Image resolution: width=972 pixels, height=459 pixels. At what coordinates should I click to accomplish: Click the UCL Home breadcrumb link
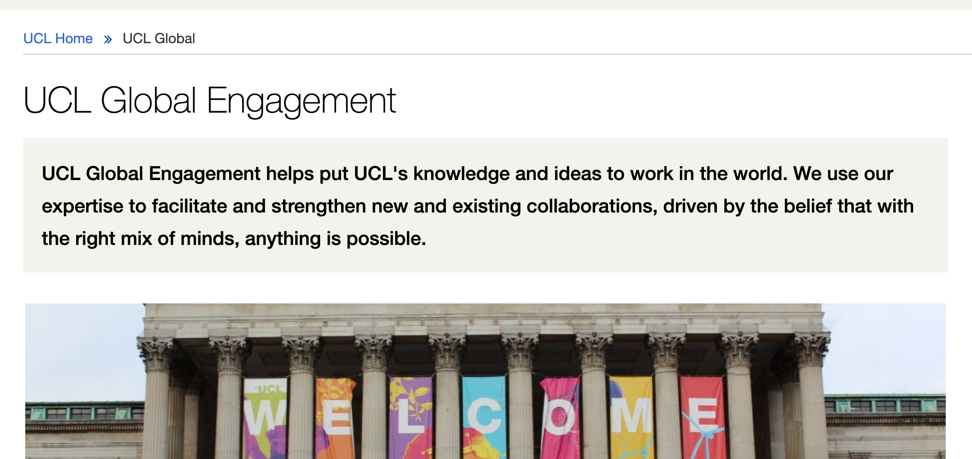(x=58, y=38)
